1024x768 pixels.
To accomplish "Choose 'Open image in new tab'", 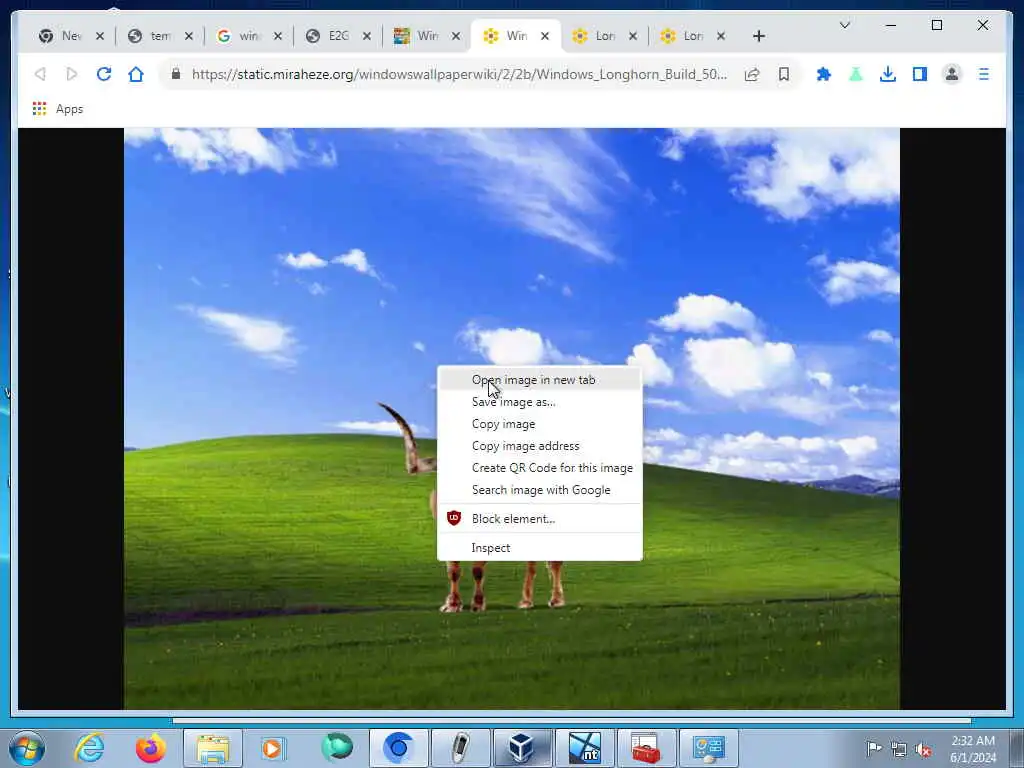I will [539, 379].
